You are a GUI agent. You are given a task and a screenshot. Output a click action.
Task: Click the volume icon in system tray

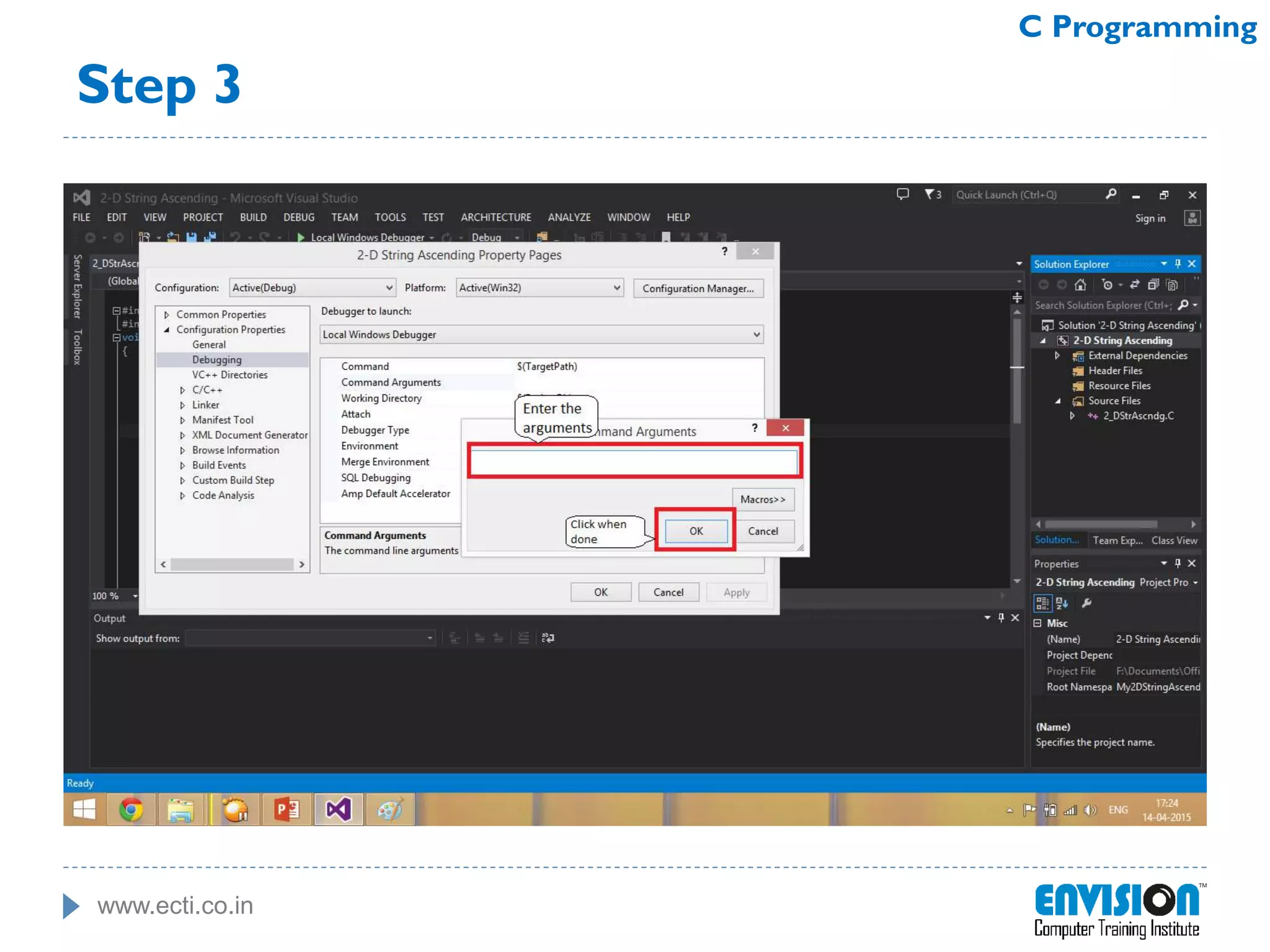coord(1090,810)
